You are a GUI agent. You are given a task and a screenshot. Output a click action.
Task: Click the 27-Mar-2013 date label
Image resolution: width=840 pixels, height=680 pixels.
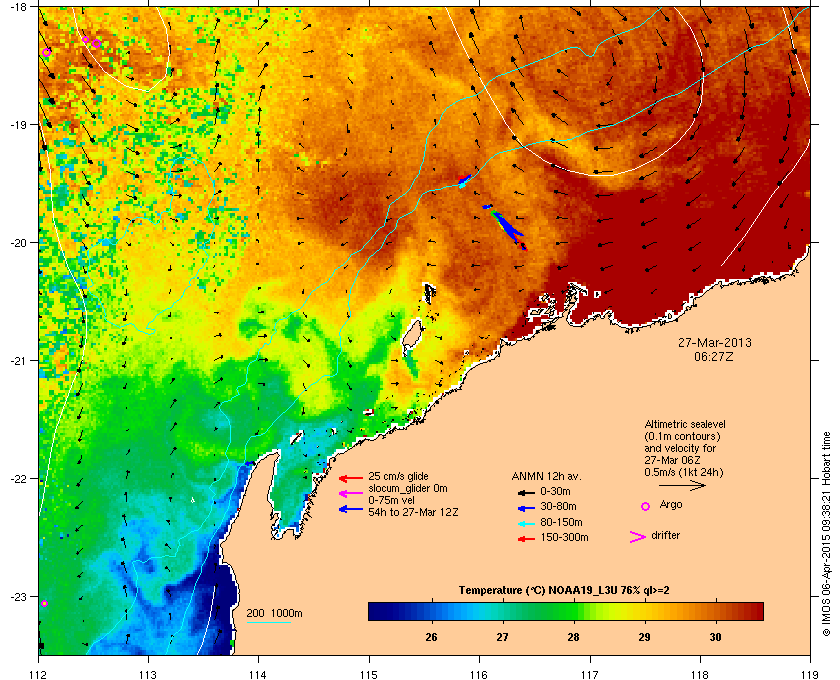[x=714, y=342]
